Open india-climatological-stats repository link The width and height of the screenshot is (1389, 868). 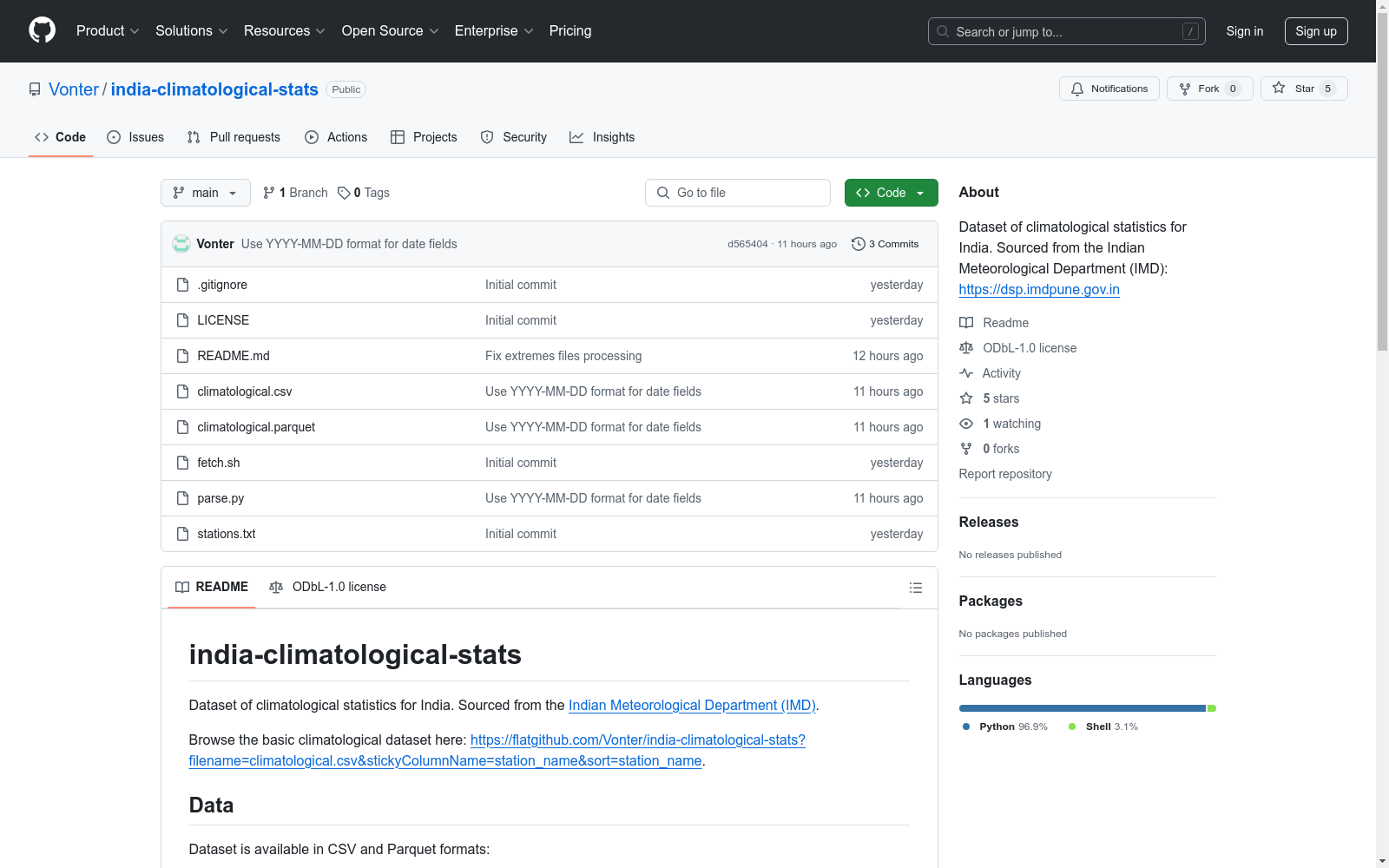click(214, 89)
